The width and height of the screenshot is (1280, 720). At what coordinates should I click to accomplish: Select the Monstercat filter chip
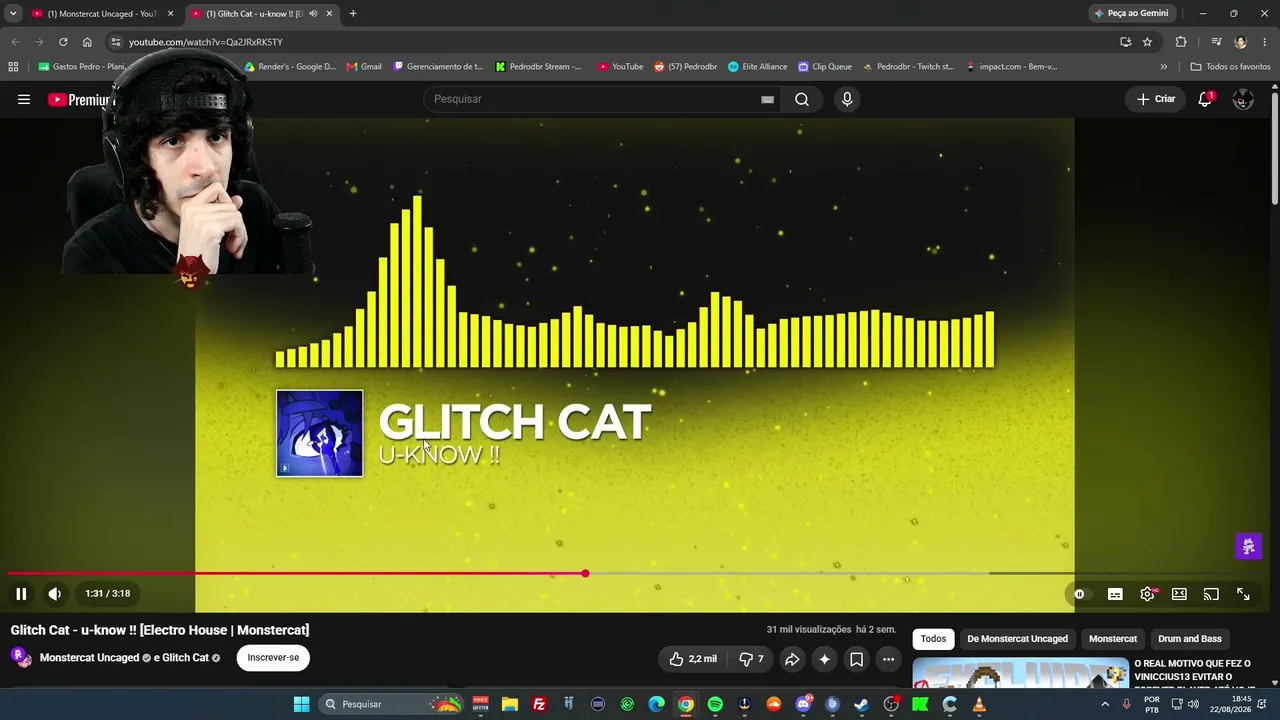point(1113,639)
